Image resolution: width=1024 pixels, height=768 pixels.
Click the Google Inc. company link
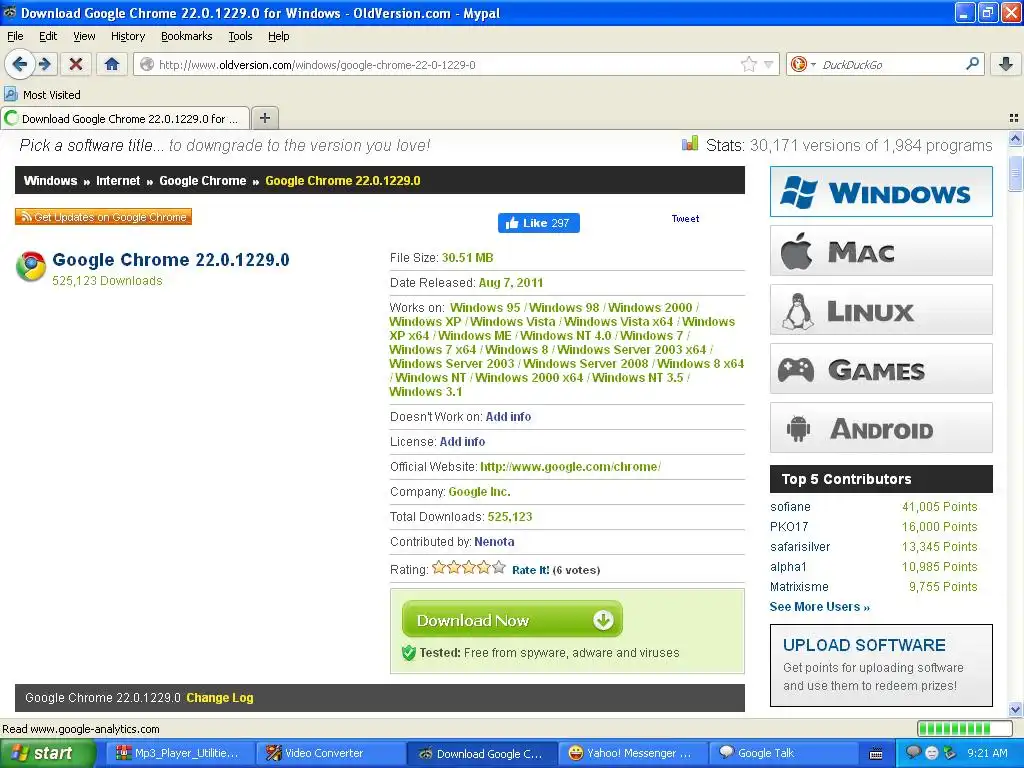(479, 492)
